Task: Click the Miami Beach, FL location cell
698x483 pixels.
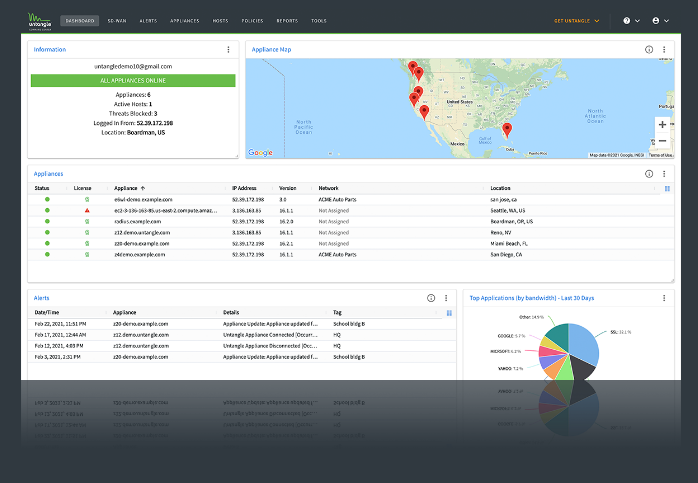Action: click(x=509, y=244)
